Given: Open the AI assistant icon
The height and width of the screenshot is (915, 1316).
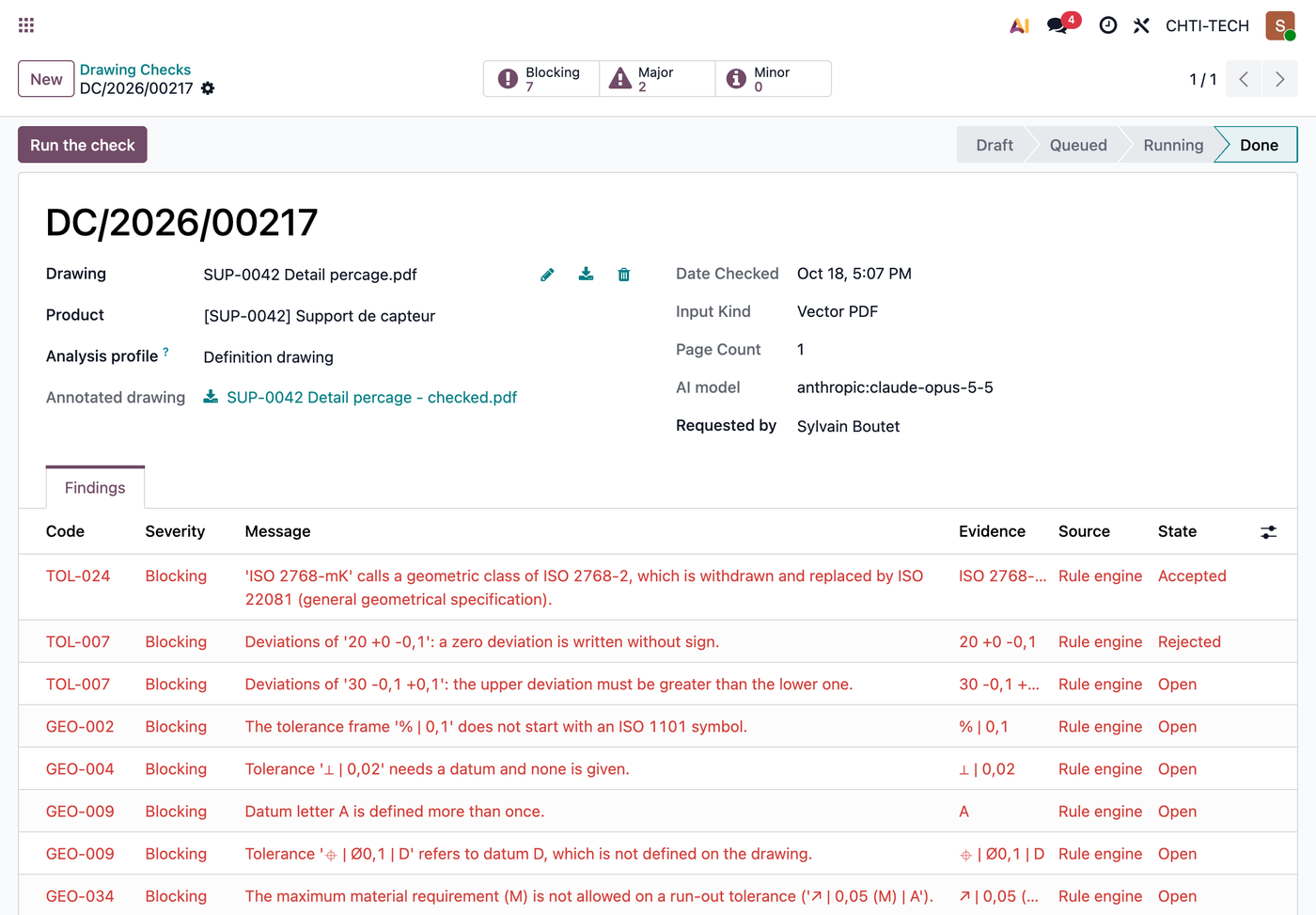Looking at the screenshot, I should 1019,25.
